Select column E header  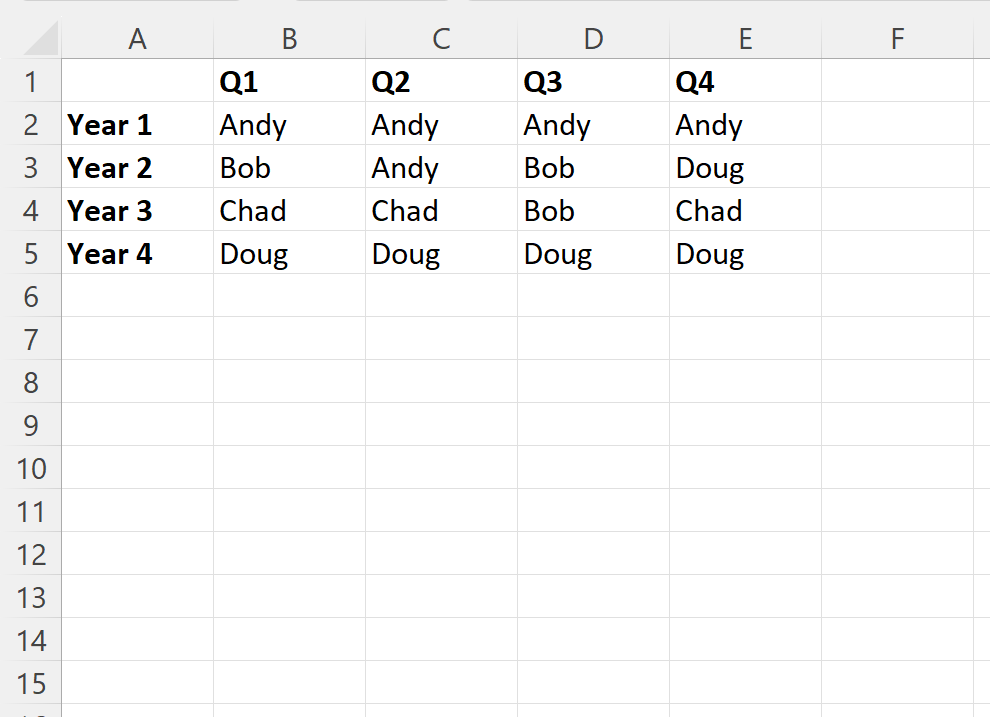click(x=745, y=39)
